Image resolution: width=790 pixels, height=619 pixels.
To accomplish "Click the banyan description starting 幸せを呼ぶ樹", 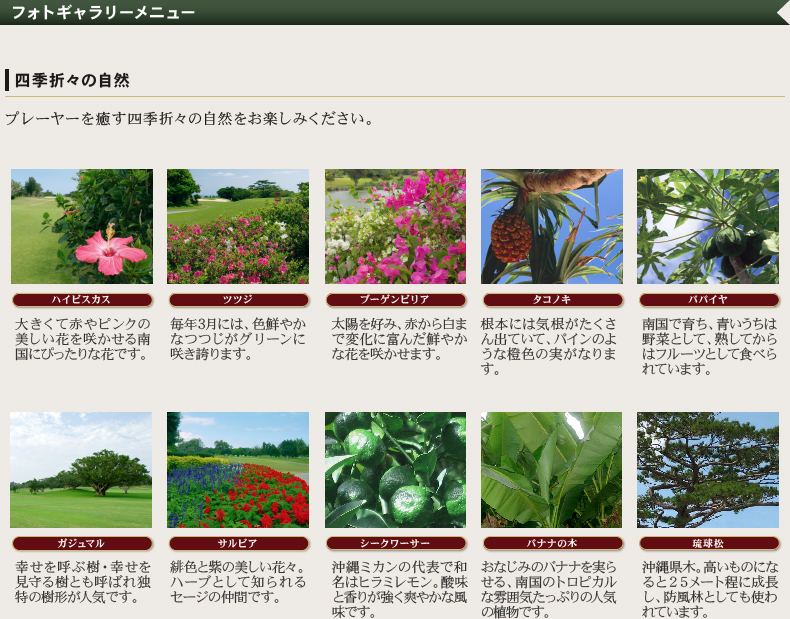I will [83, 582].
